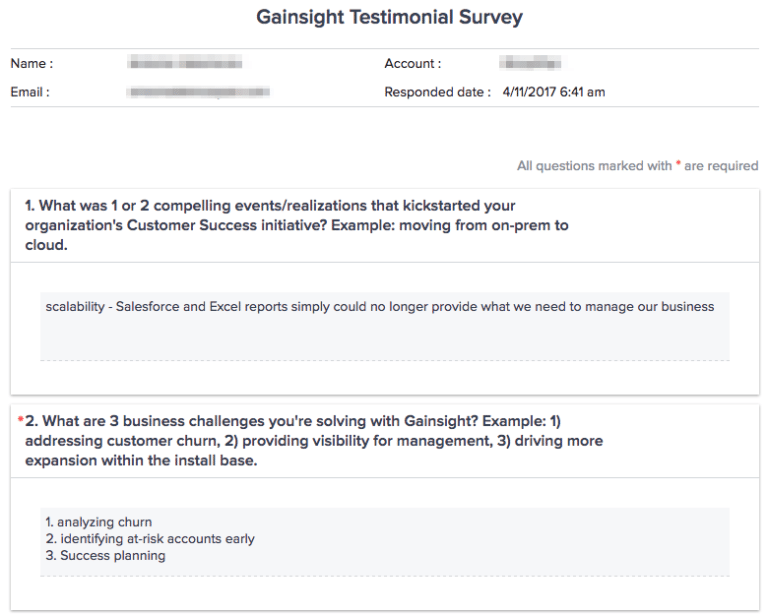Screen dimensions: 768x614
Task: Click question 1 about compelling events
Action: (296, 225)
